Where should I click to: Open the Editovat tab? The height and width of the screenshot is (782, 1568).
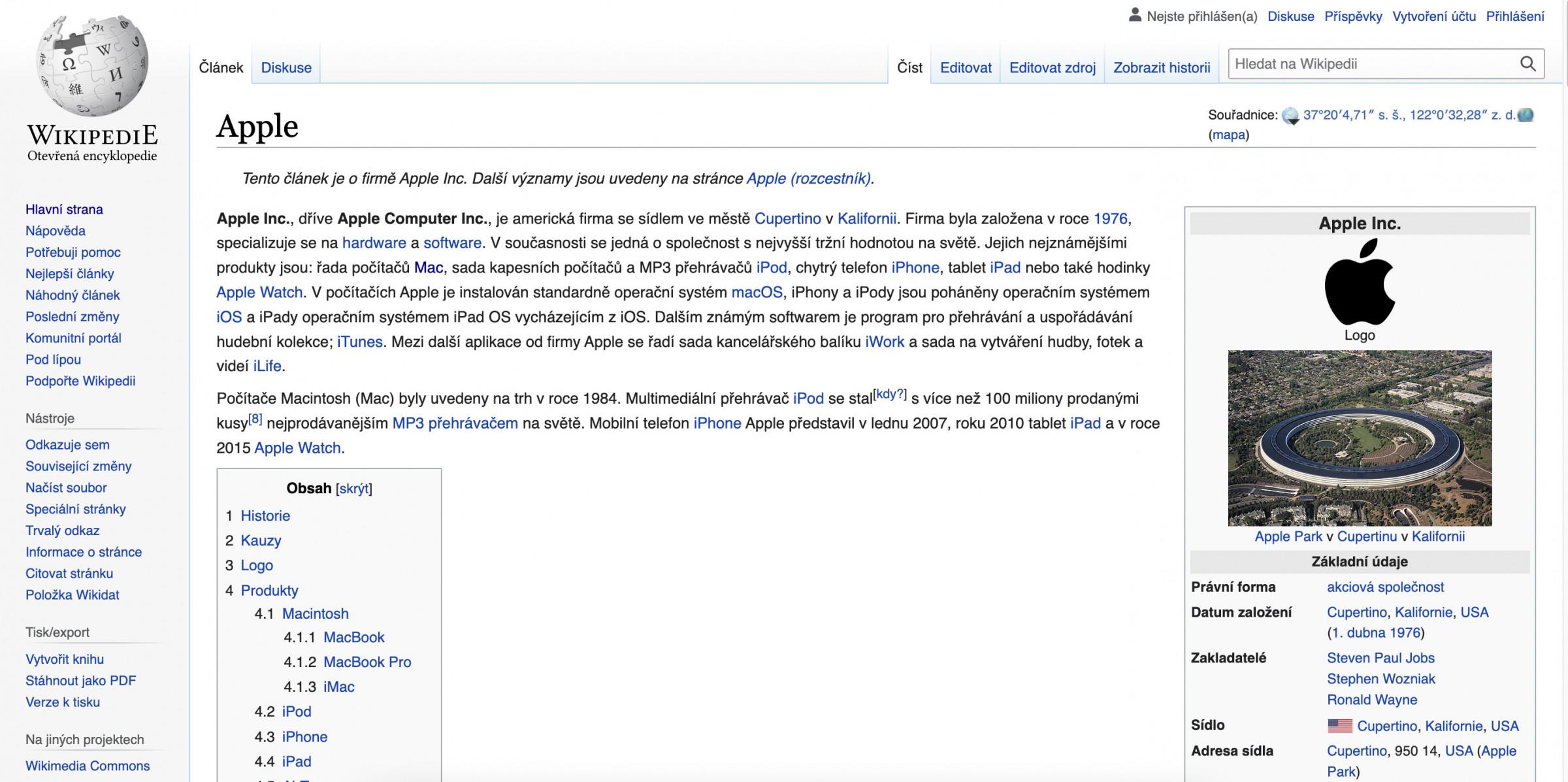966,67
